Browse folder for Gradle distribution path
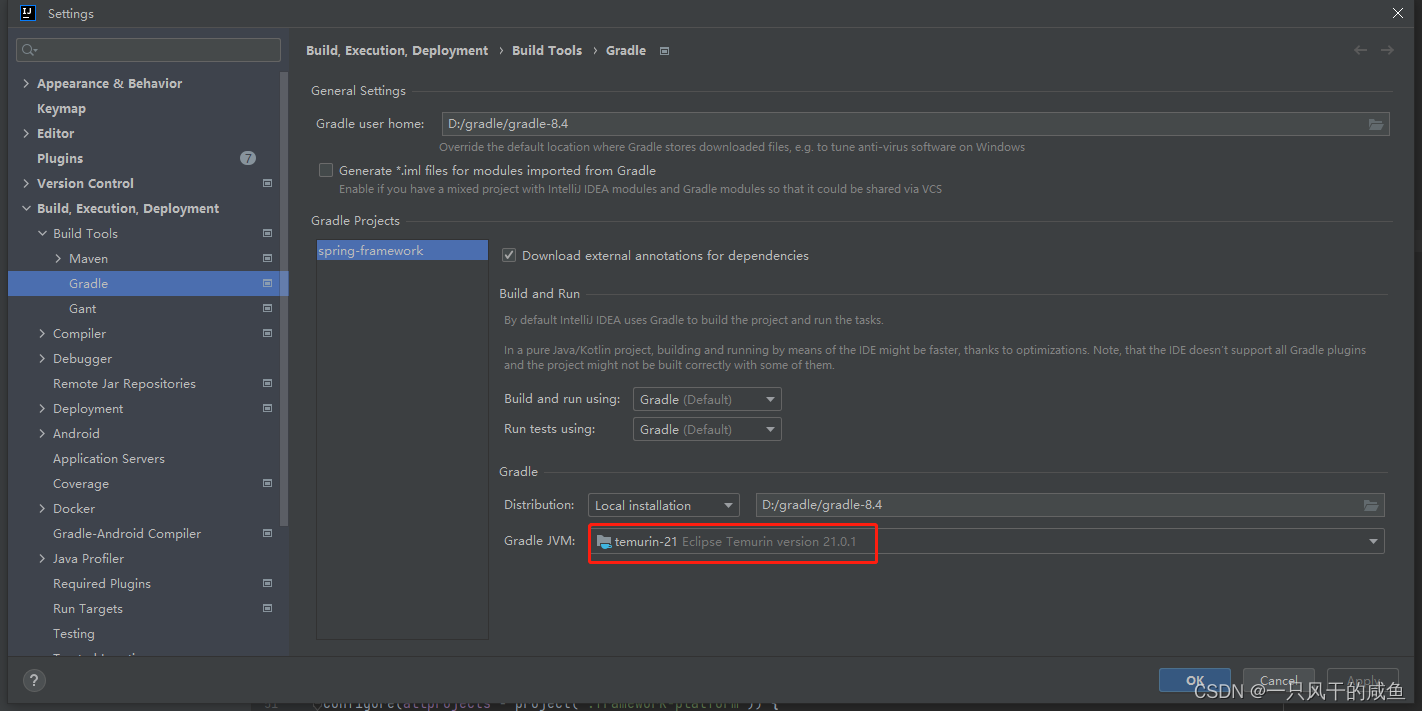Image resolution: width=1422 pixels, height=711 pixels. pyautogui.click(x=1371, y=505)
